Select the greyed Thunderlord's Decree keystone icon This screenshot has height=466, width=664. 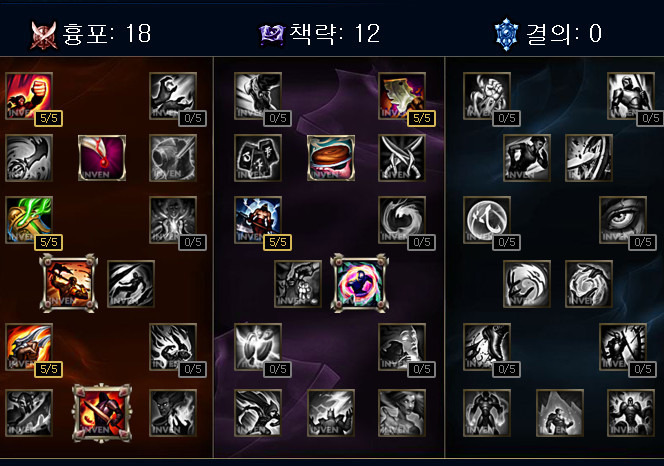tap(331, 413)
